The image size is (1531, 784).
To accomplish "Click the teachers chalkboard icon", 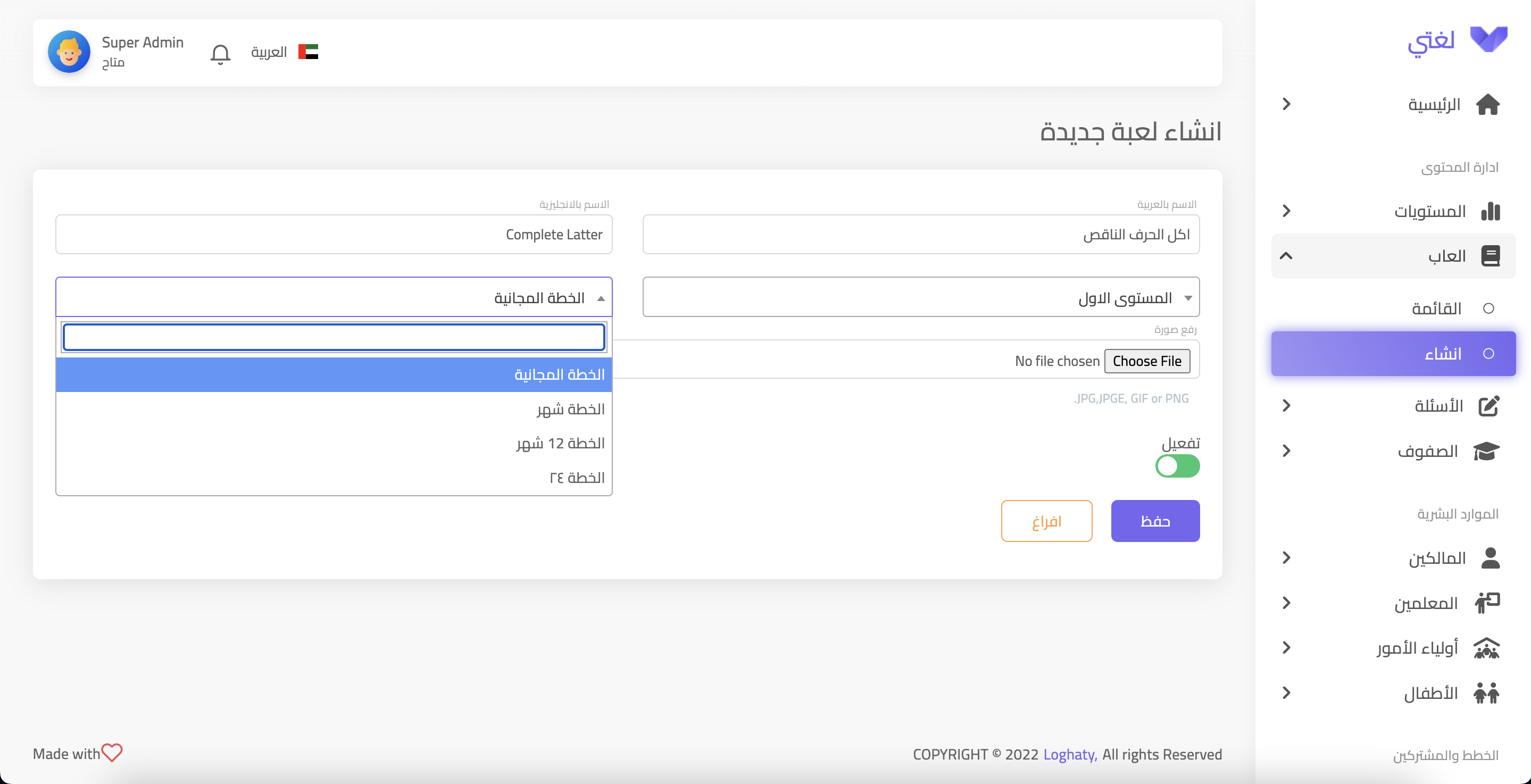I will pyautogui.click(x=1487, y=603).
